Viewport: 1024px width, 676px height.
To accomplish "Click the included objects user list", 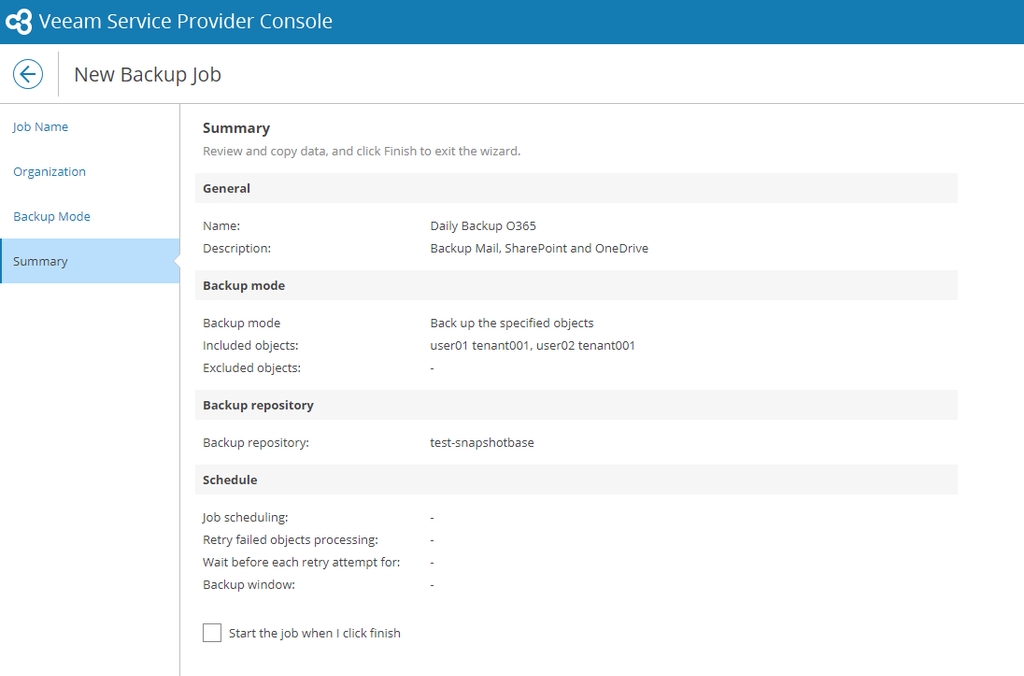I will 532,346.
